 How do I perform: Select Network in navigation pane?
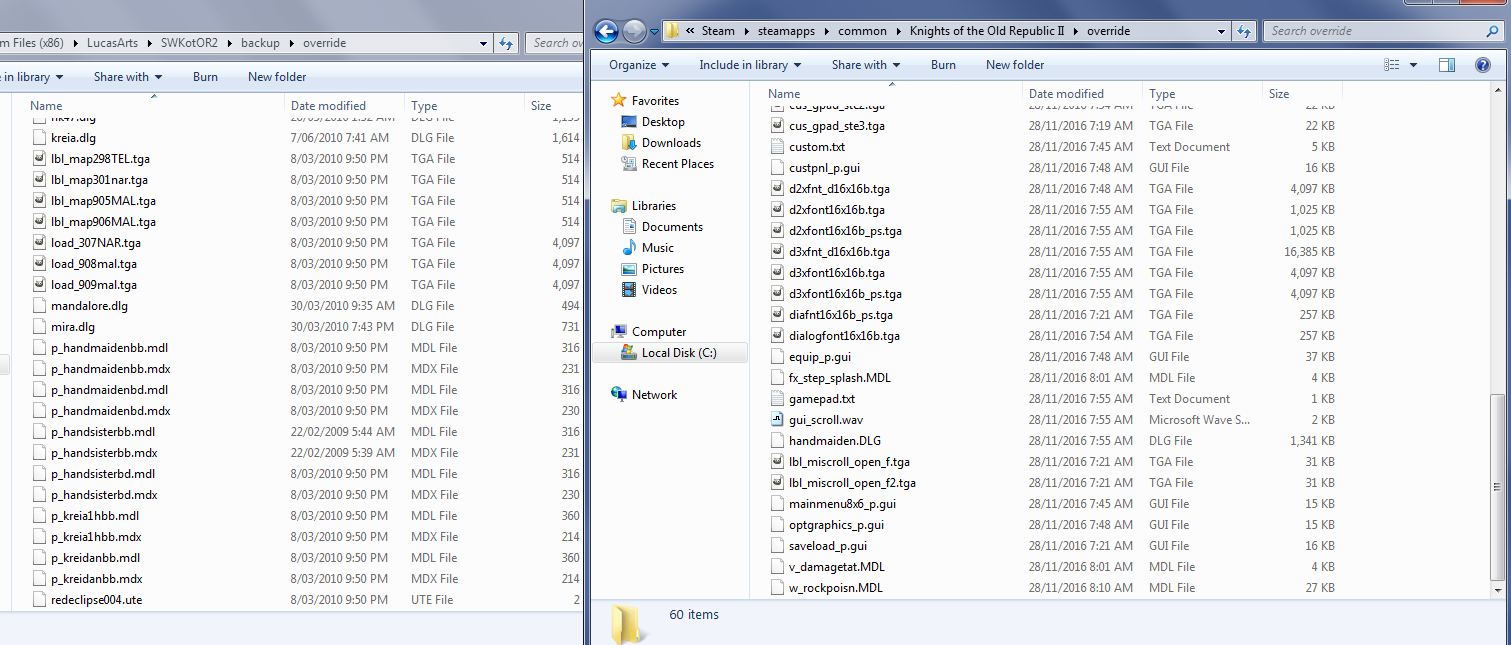[654, 395]
